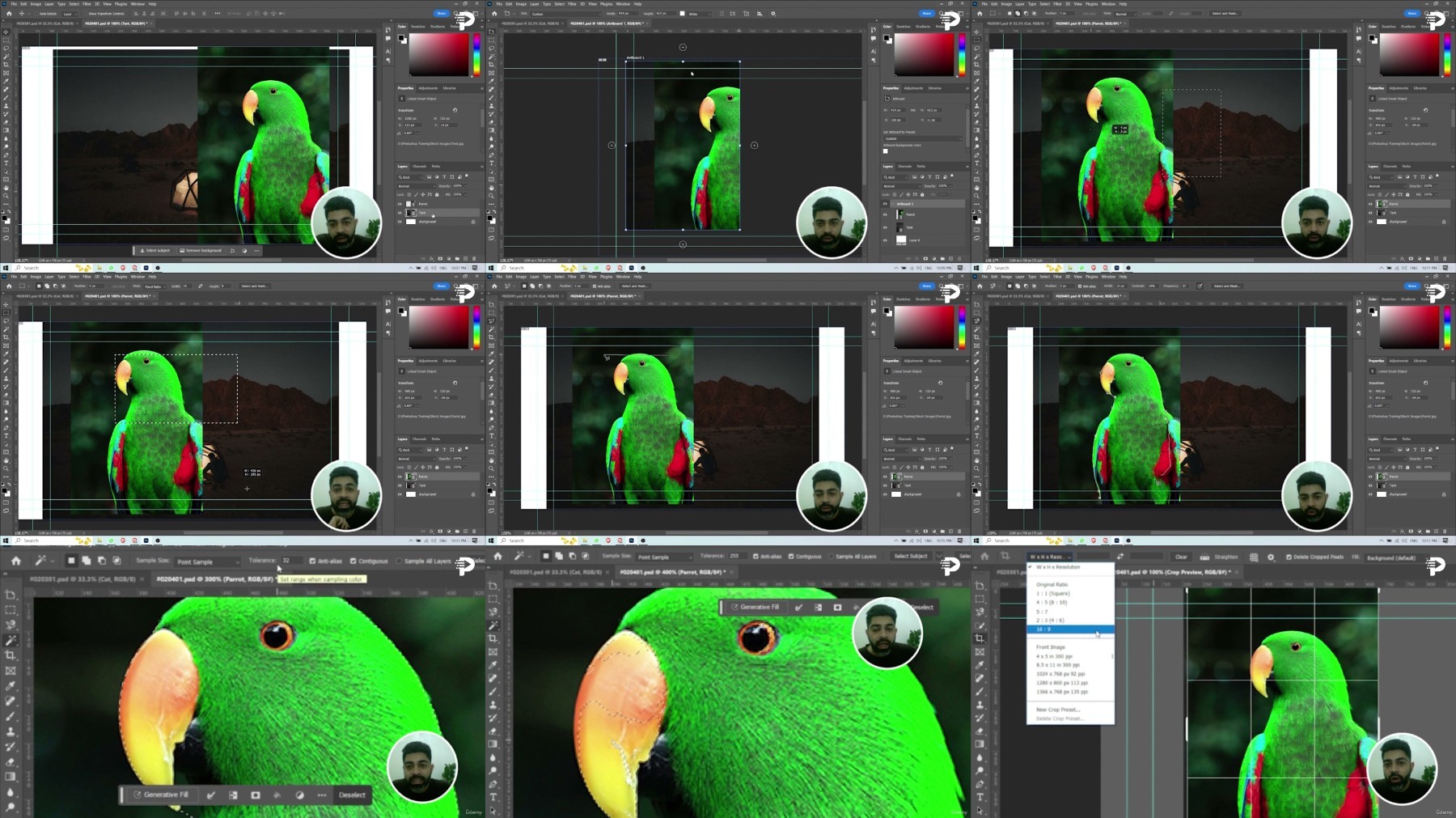
Task: Toggle Anti-alias checkbox in the 300% Parrot window
Action: point(312,561)
